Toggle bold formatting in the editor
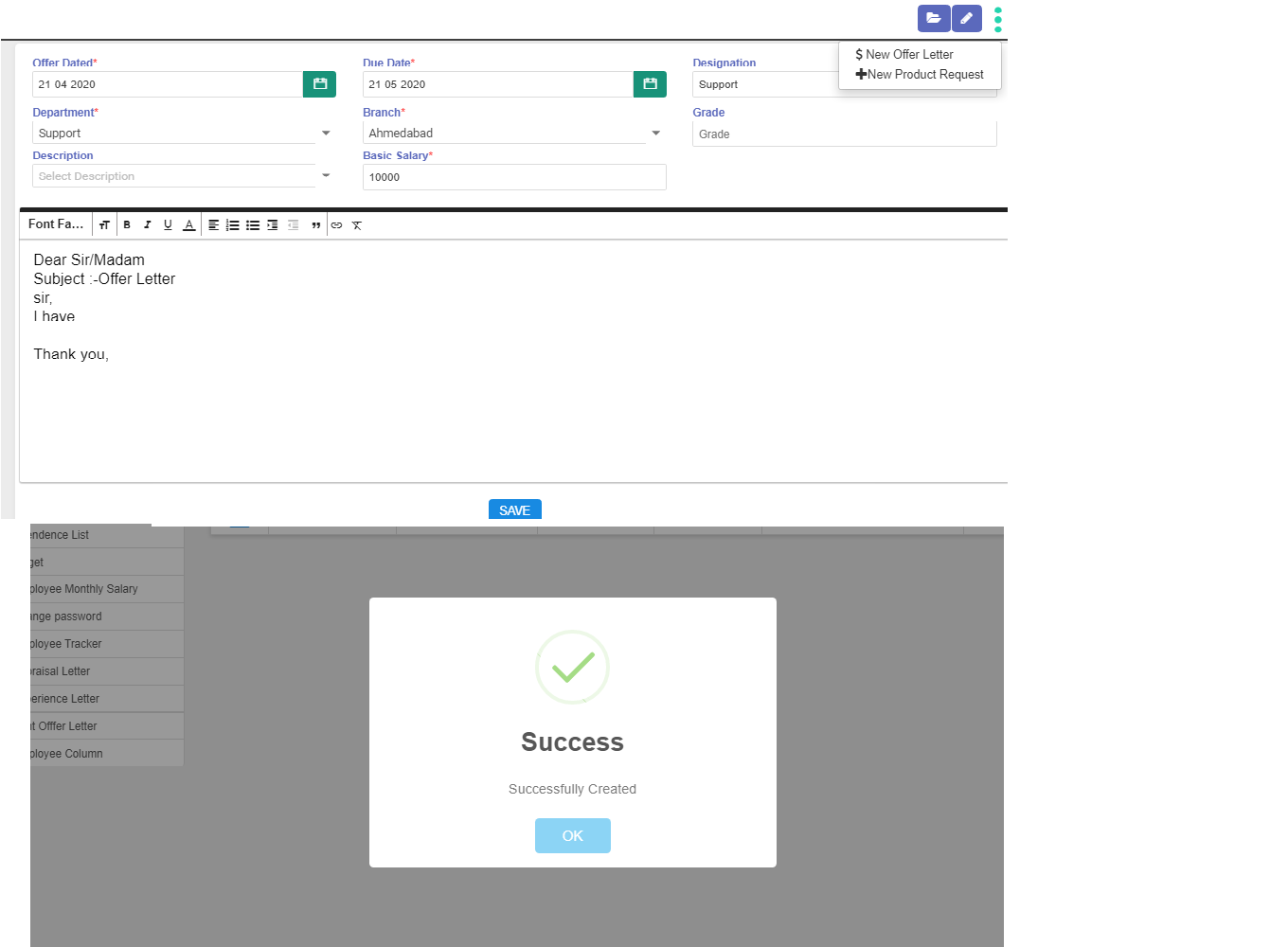Viewport: 1288px width, 947px height. (x=127, y=224)
